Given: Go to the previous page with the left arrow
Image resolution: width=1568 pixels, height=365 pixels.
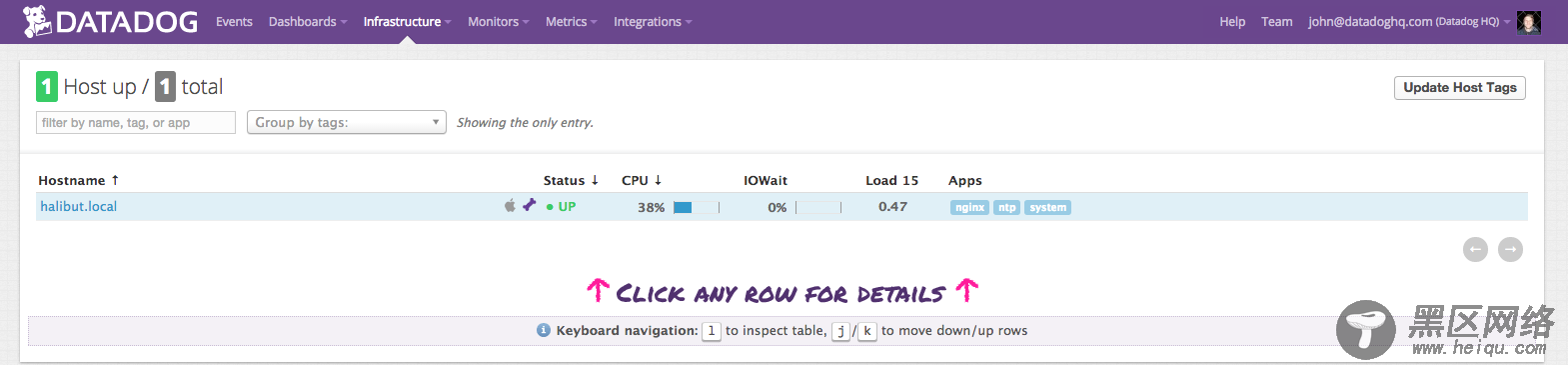Looking at the screenshot, I should 1475,249.
